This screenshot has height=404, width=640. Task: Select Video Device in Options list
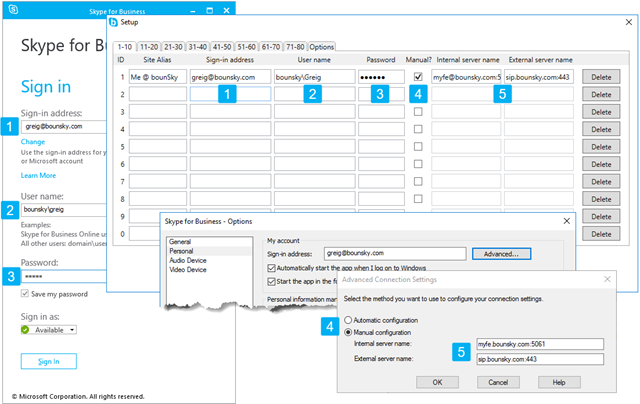point(188,270)
